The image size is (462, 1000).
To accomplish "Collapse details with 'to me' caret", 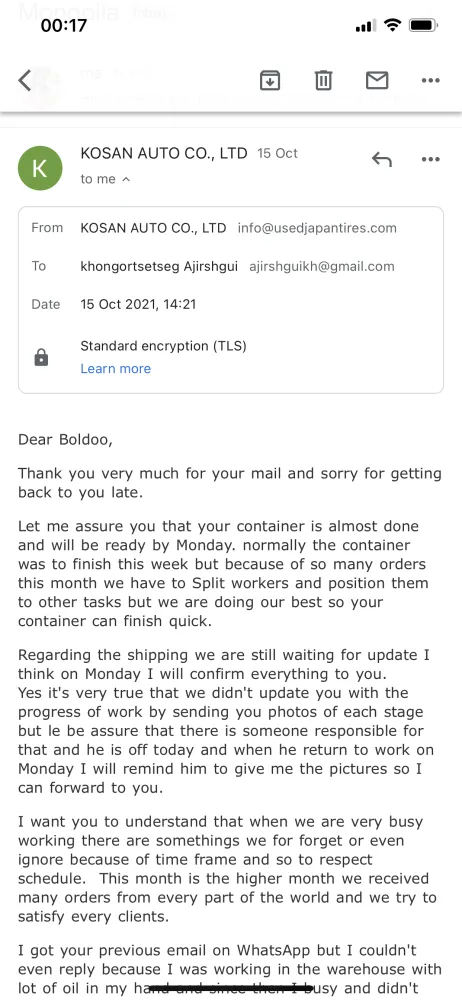I will (105, 179).
